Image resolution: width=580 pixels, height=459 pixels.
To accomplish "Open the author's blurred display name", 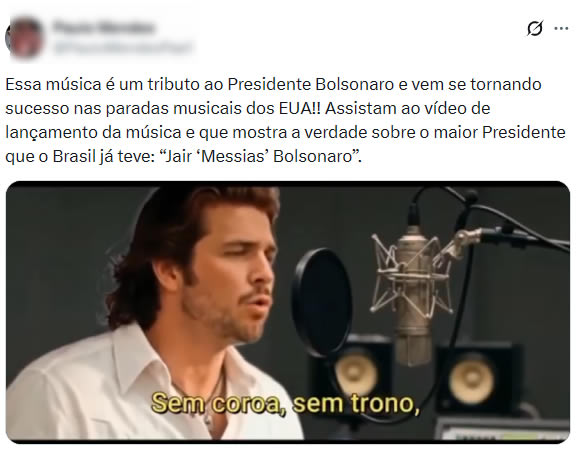I will 104,28.
